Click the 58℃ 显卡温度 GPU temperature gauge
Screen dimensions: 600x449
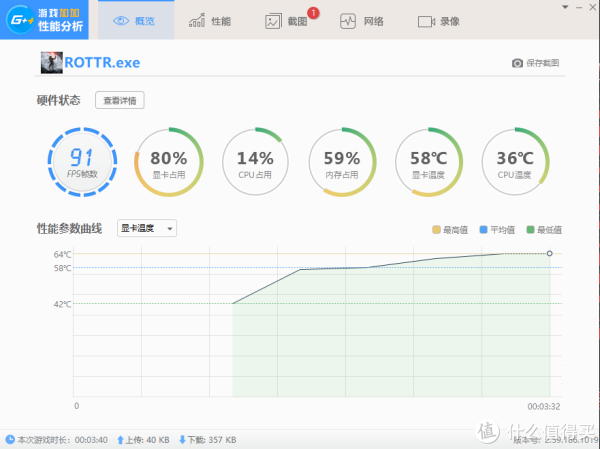point(429,162)
